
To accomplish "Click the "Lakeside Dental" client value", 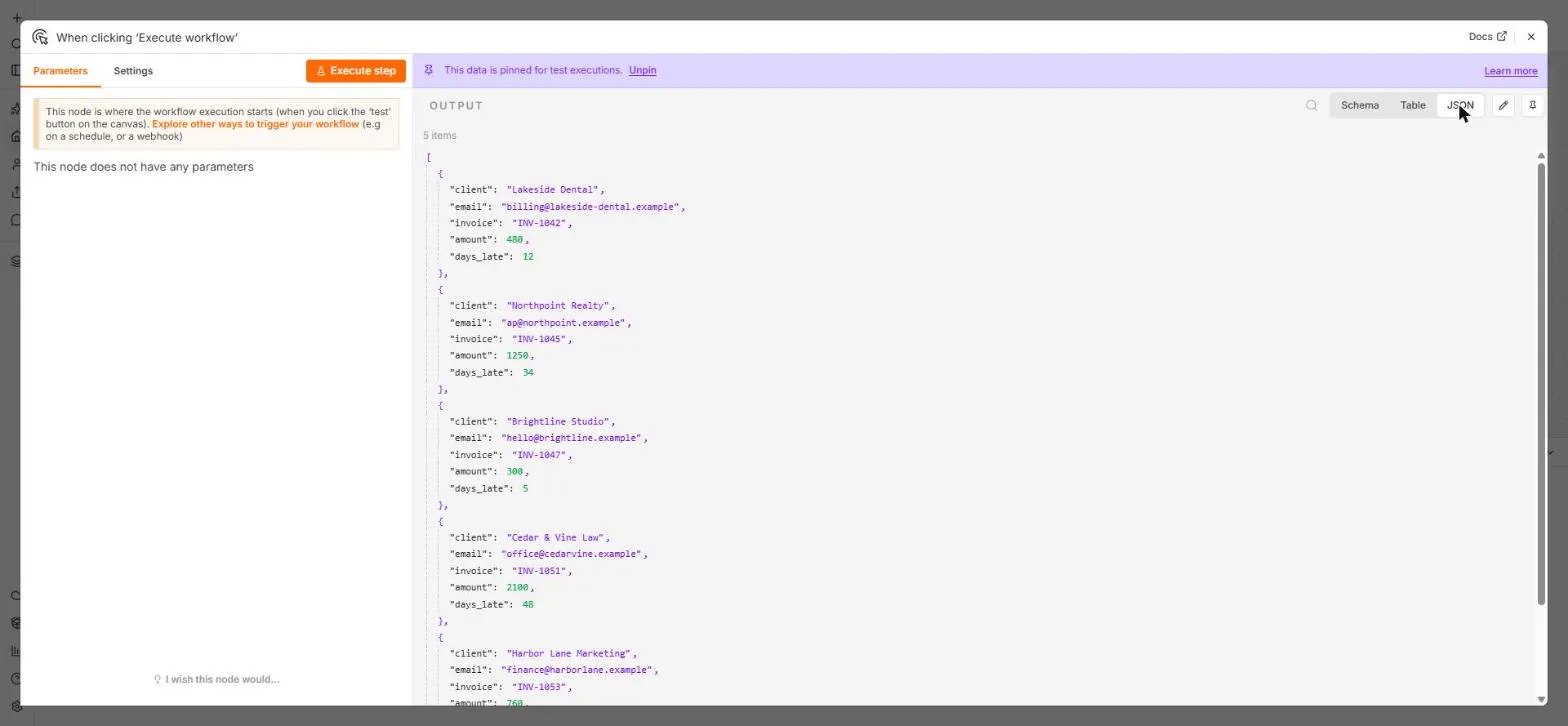I will click(552, 190).
